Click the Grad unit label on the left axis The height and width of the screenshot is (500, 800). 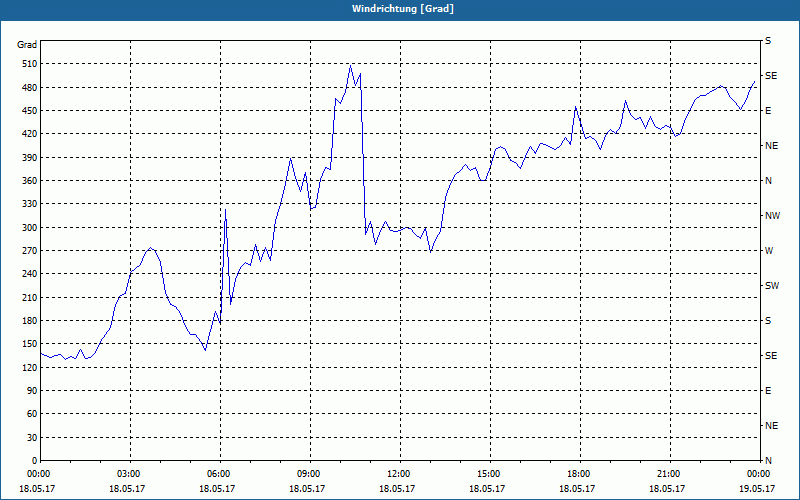27,45
